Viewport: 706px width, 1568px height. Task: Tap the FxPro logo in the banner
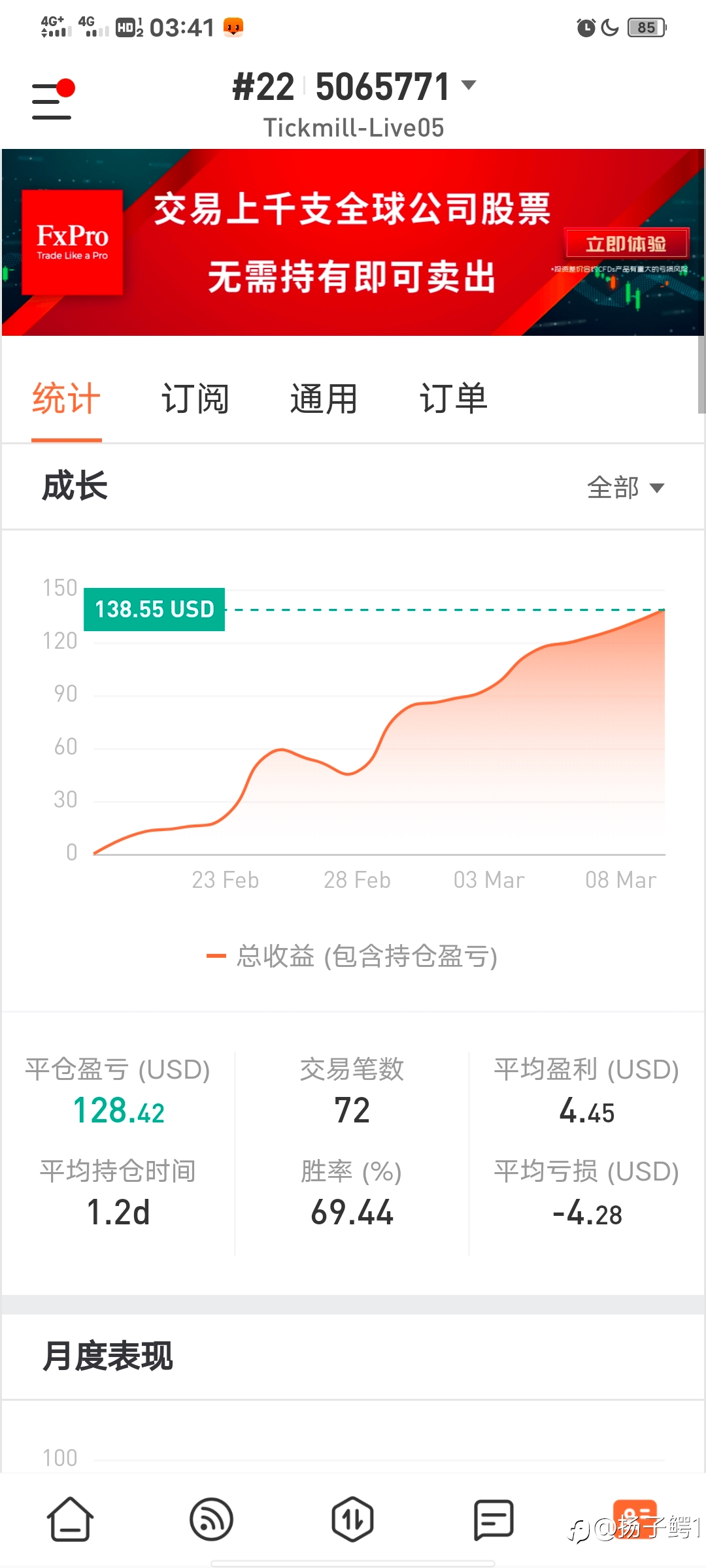73,242
